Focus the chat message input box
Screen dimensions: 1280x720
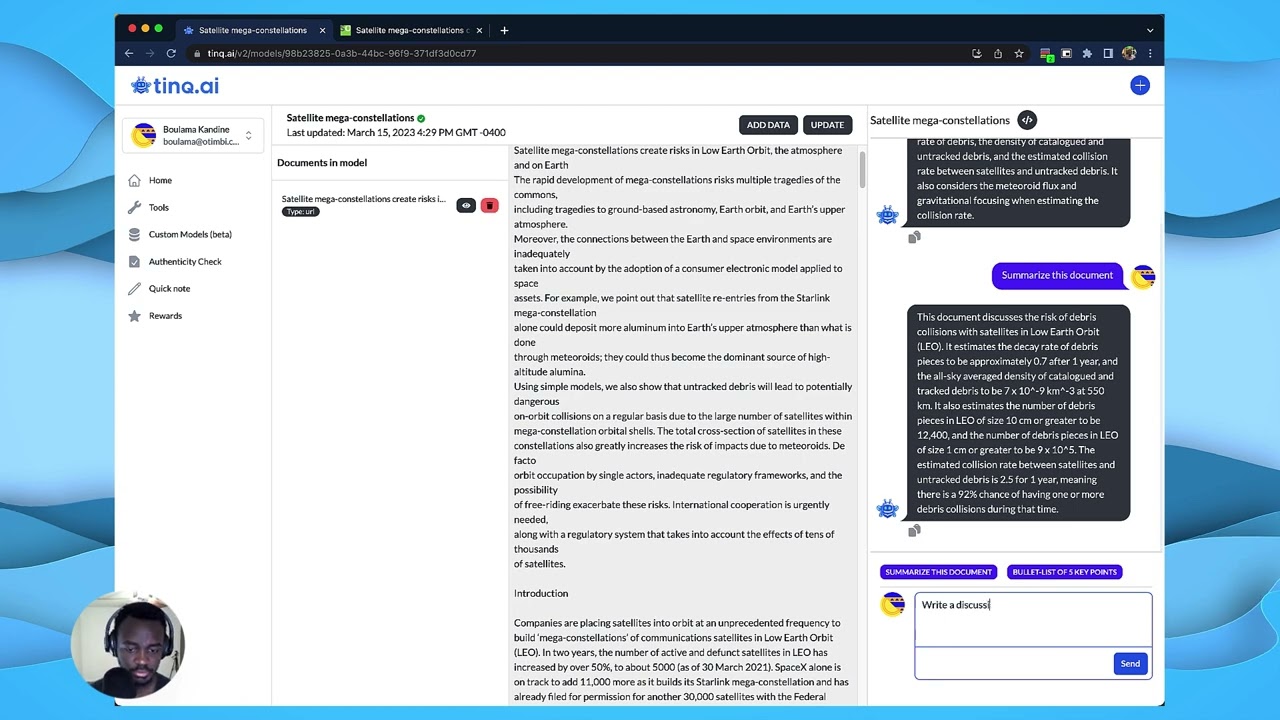[1033, 620]
